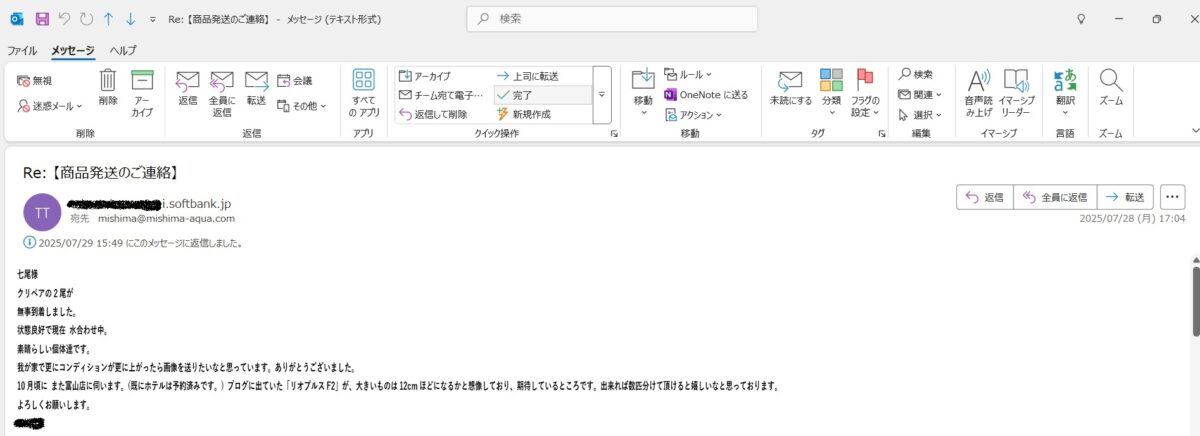Image resolution: width=1200 pixels, height=436 pixels.
Task: Run the 完了 quick step
Action: tap(542, 95)
